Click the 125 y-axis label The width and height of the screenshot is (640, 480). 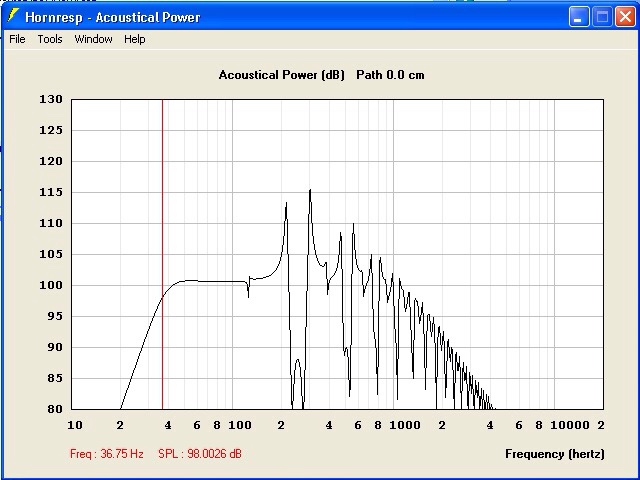[x=51, y=130]
